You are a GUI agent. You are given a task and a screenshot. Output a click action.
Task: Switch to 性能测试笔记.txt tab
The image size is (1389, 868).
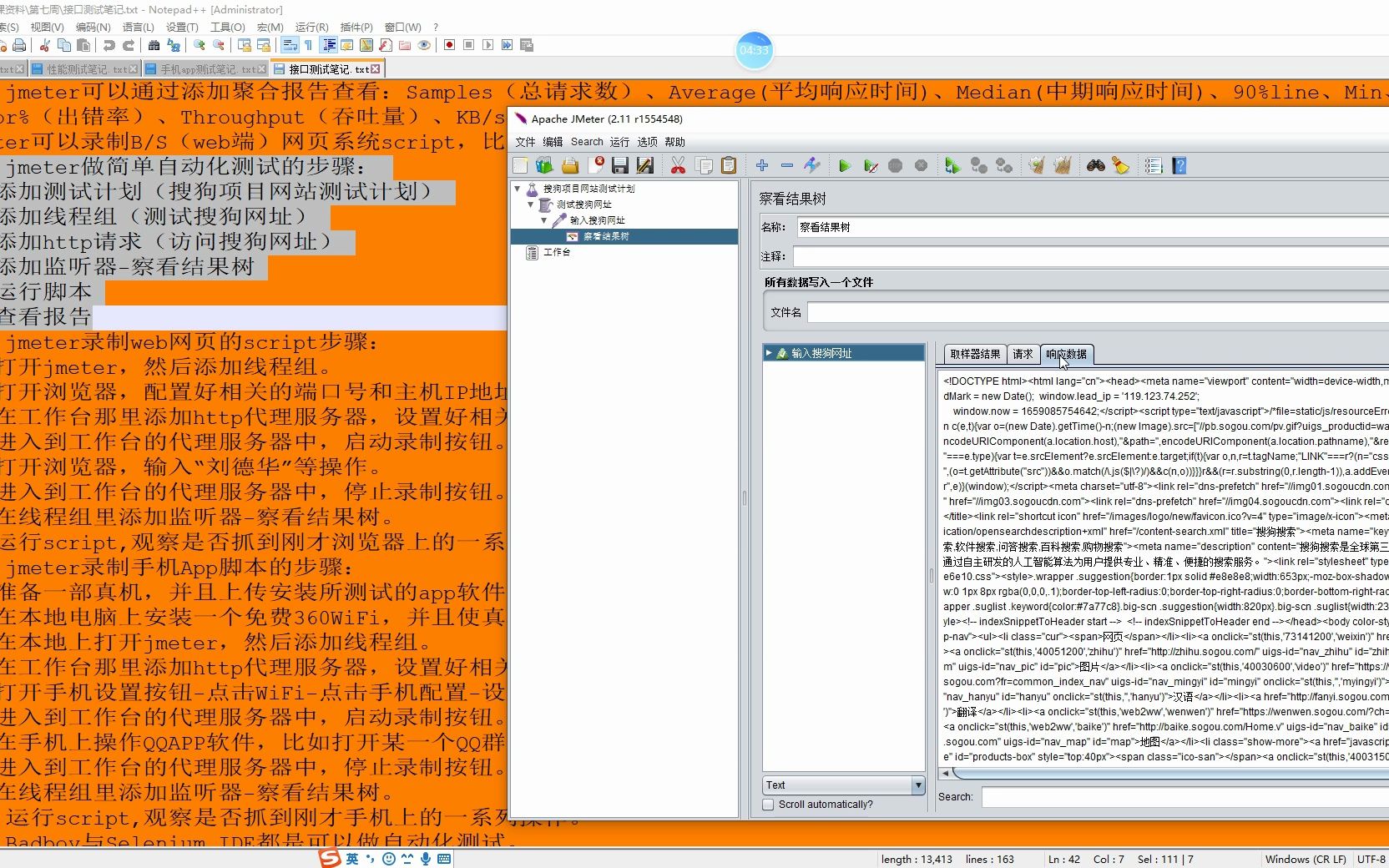click(85, 69)
